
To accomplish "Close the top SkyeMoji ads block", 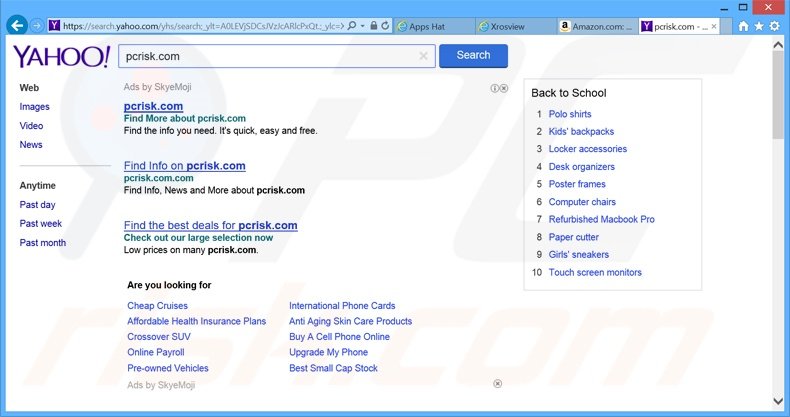I will [503, 88].
